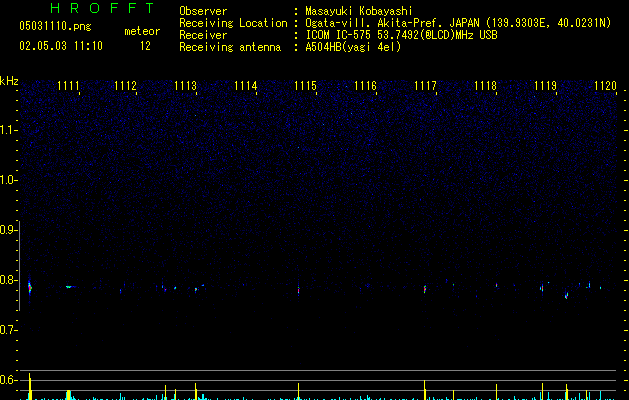Click the yellow intensity spike below 1117

(x=425, y=390)
